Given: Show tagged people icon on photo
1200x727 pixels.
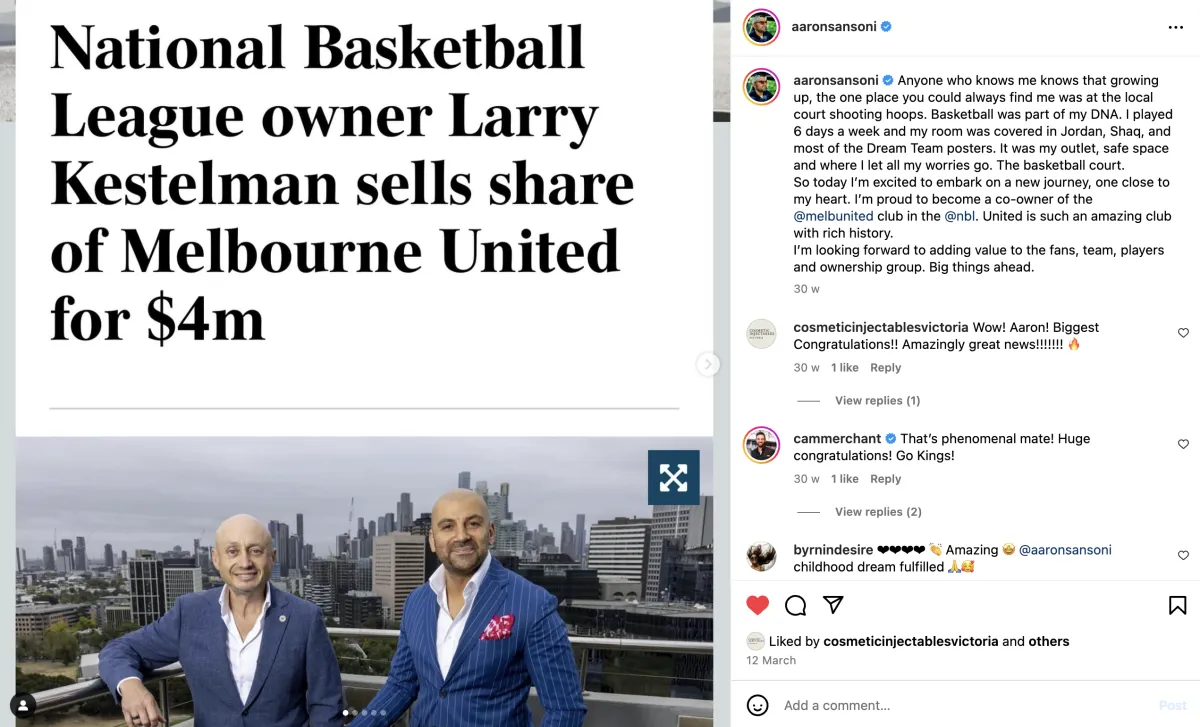Looking at the screenshot, I should pyautogui.click(x=23, y=705).
